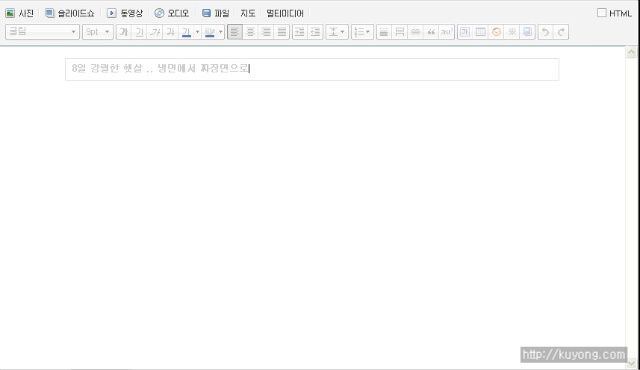This screenshot has height=370, width=640.
Task: Insert a table
Action: point(481,32)
